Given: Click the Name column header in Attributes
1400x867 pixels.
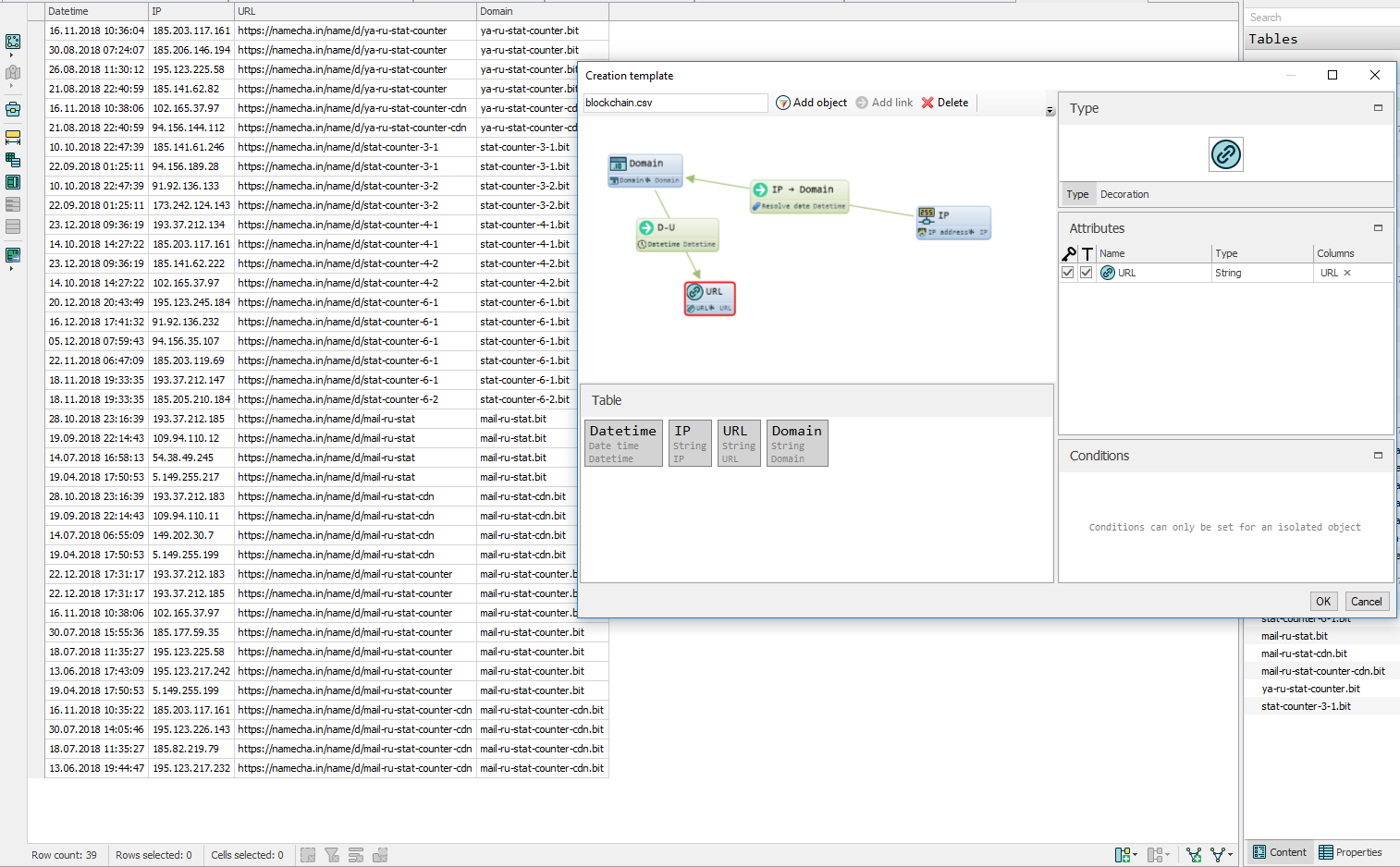Looking at the screenshot, I should pos(1154,253).
